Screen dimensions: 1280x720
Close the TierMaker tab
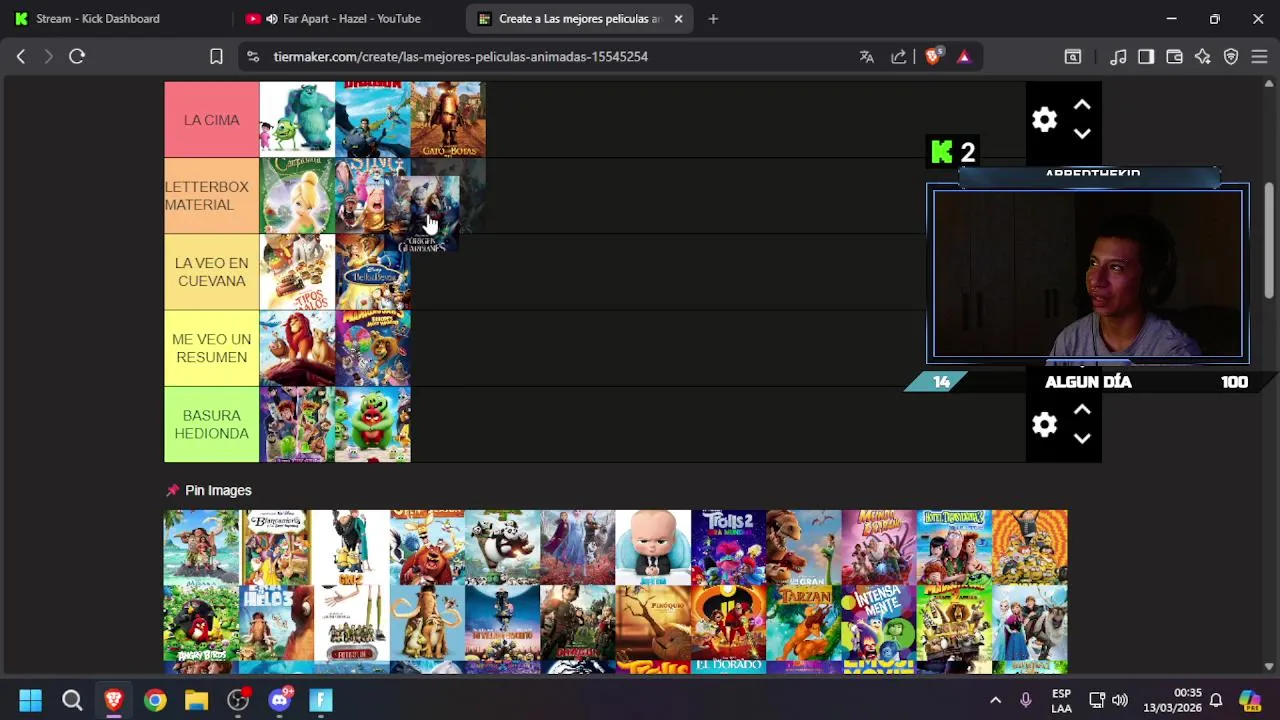click(x=678, y=18)
